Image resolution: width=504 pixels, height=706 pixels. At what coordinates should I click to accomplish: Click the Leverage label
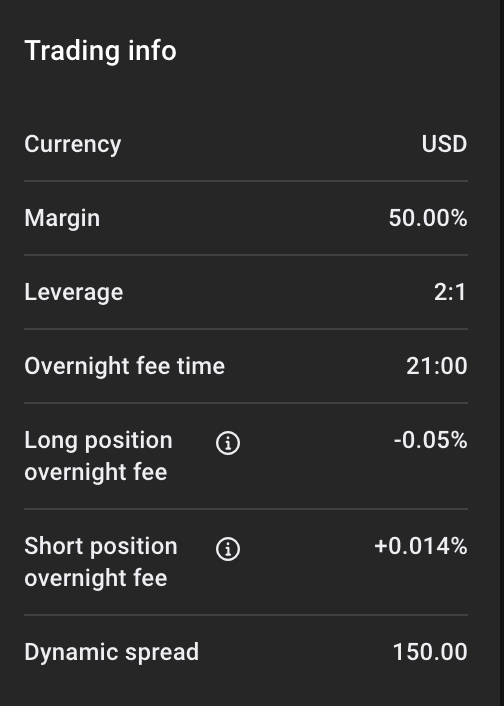(x=74, y=293)
